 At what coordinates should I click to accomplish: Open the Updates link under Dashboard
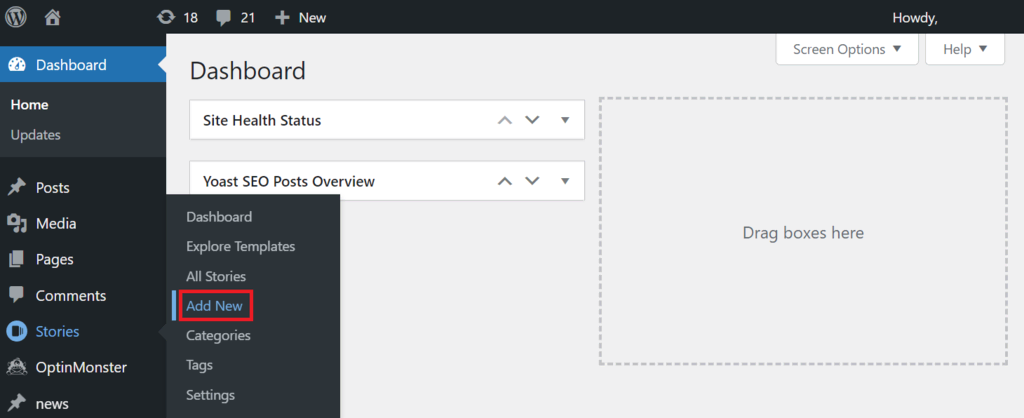tap(36, 135)
